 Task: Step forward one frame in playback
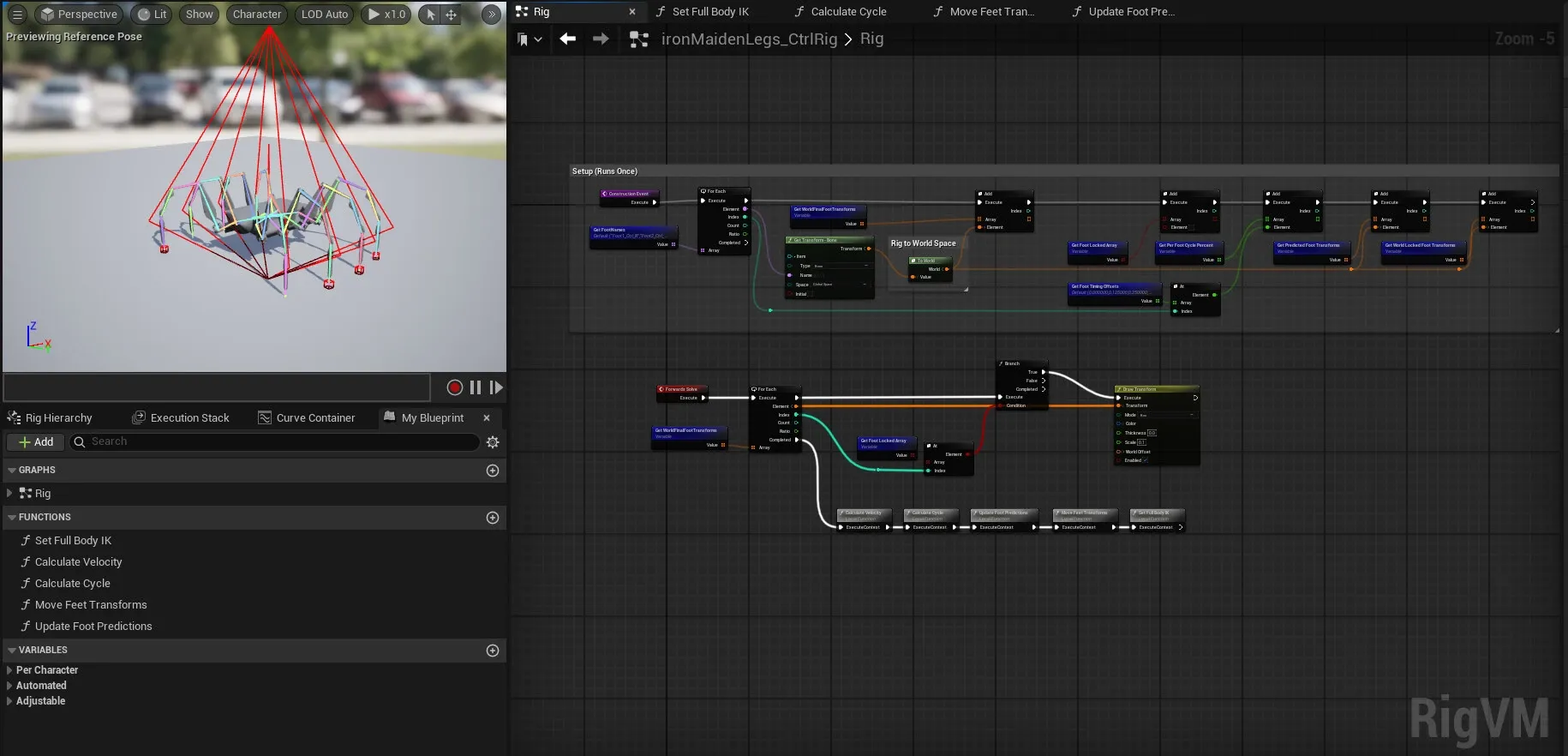(495, 387)
